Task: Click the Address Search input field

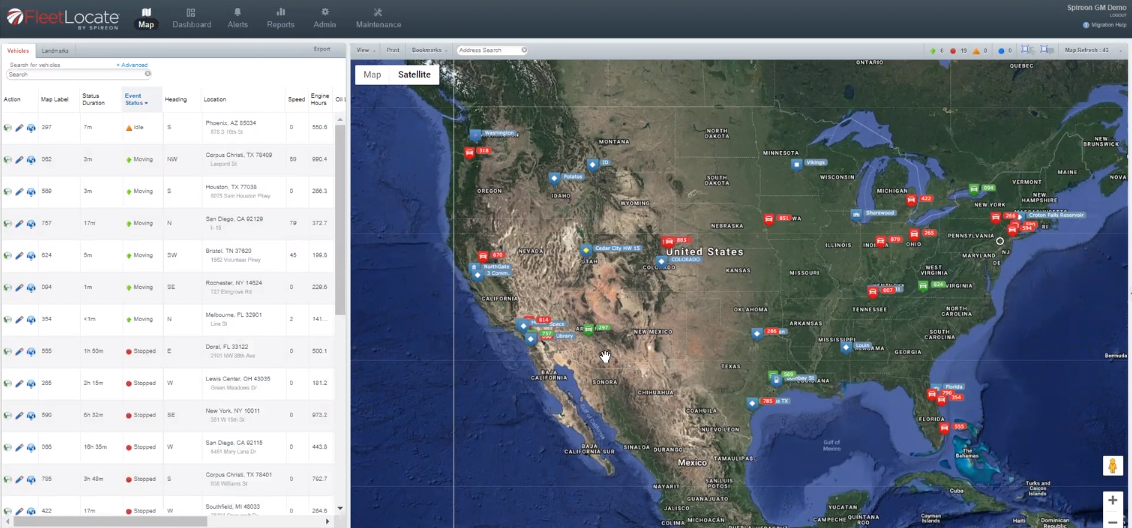Action: [x=489, y=50]
